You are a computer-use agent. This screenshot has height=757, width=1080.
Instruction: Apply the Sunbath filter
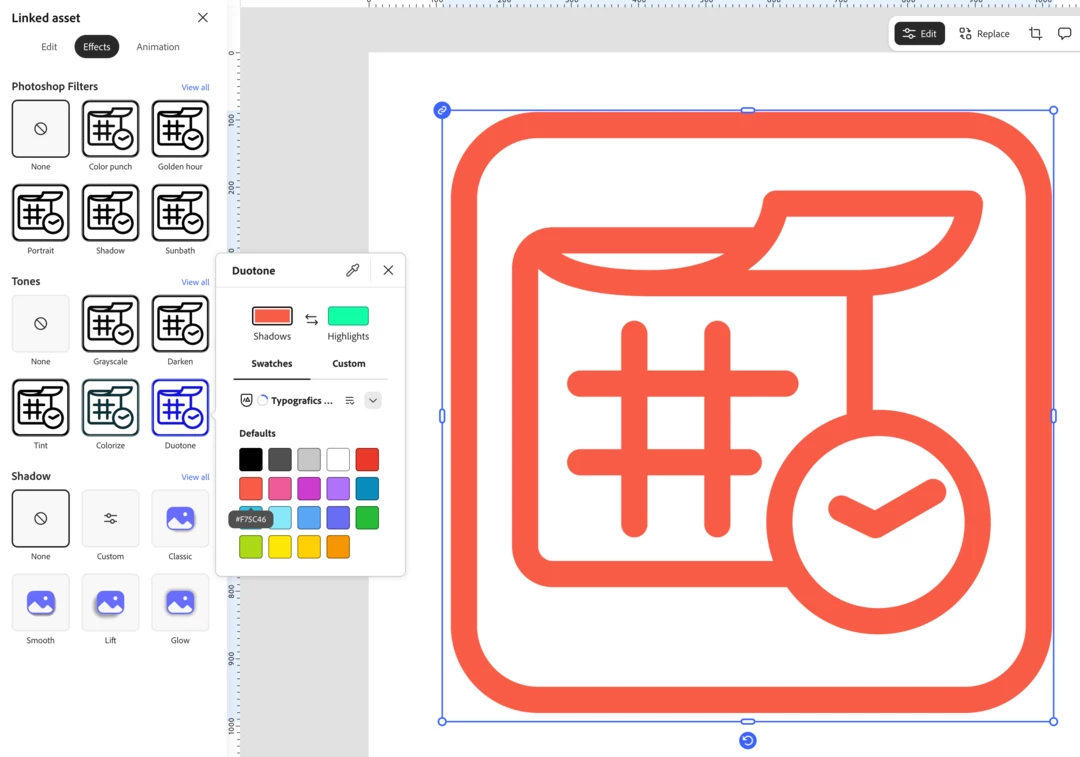click(180, 213)
